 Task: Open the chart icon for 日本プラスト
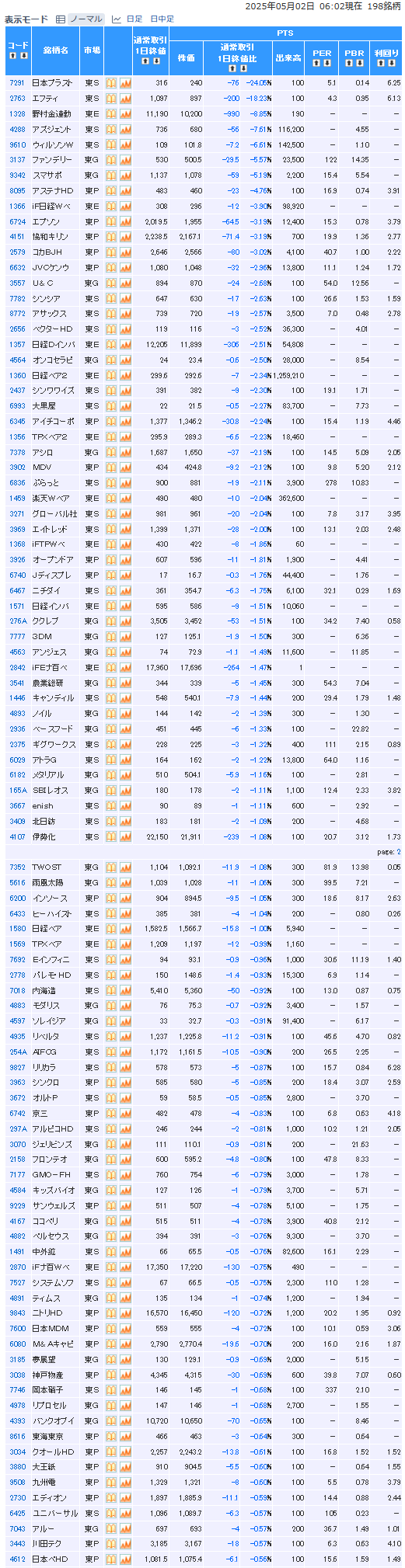(x=125, y=82)
